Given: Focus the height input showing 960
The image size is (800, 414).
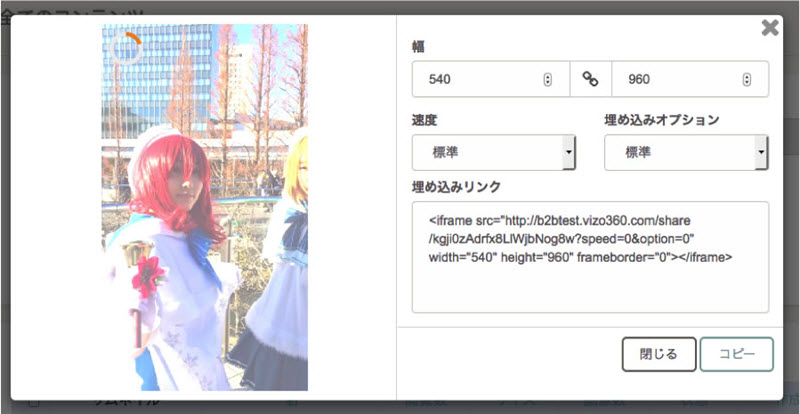Looking at the screenshot, I should pyautogui.click(x=675, y=79).
